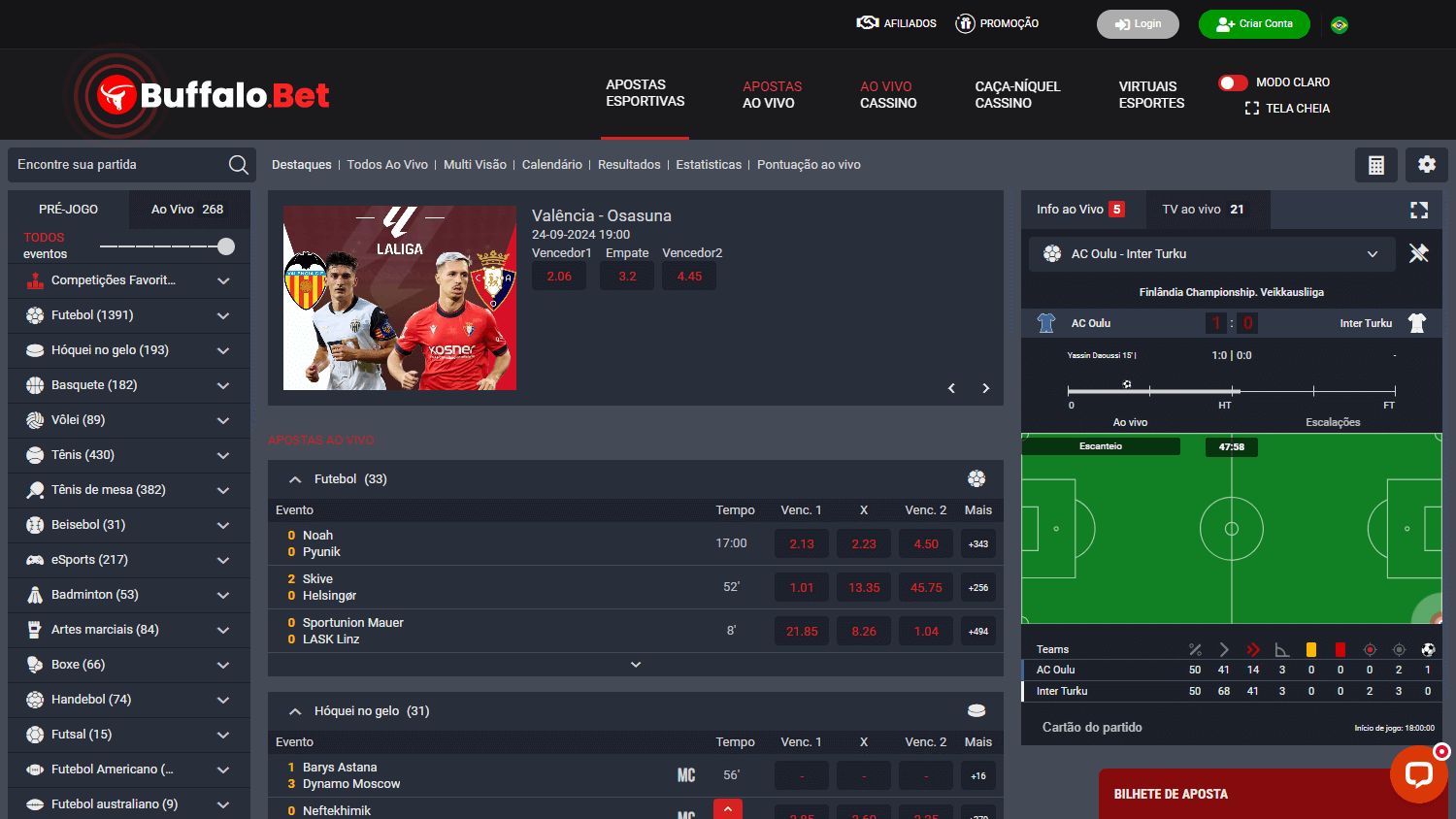Click the Badminton shuttlecock icon
The width and height of the screenshot is (1456, 819).
point(35,595)
